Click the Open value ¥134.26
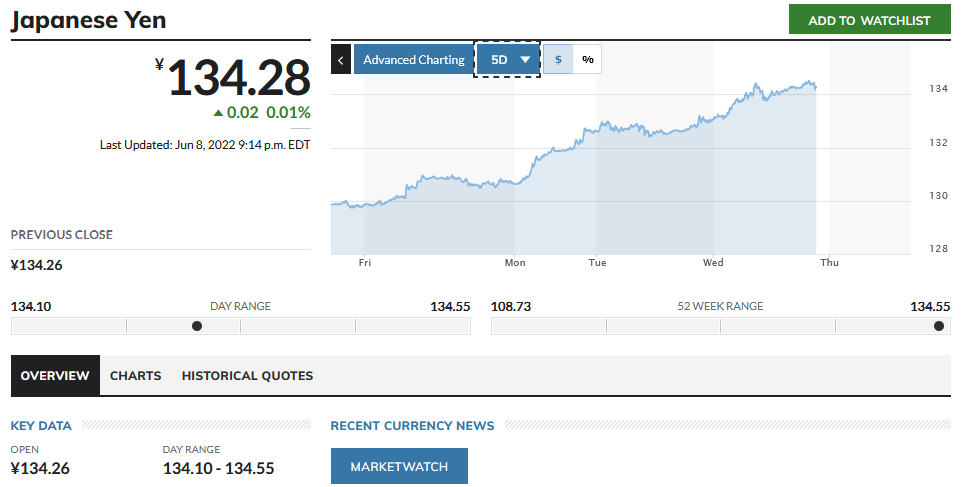 pyautogui.click(x=41, y=469)
